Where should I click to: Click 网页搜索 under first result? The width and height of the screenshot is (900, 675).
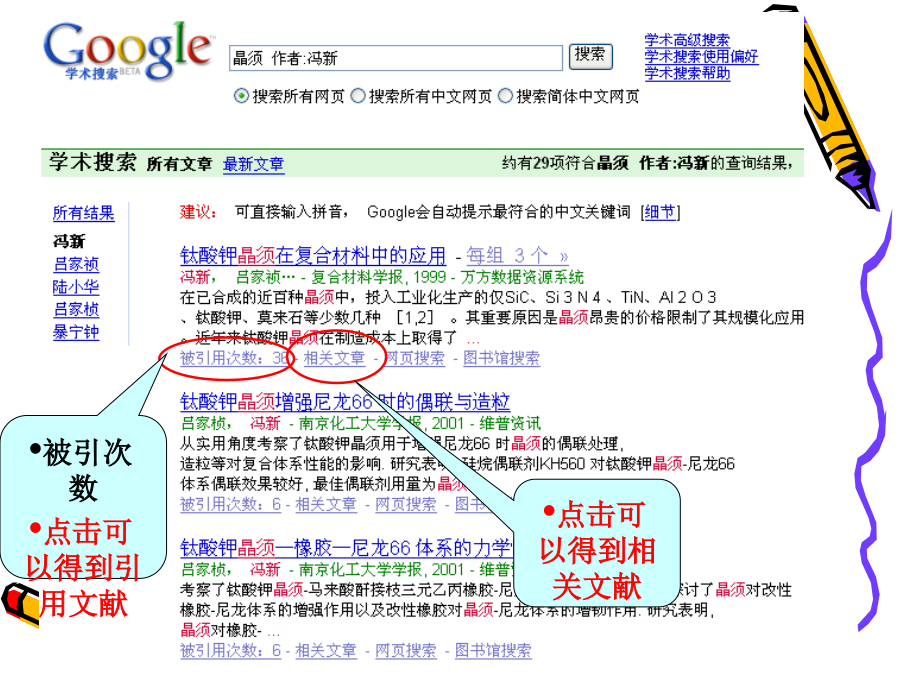tap(414, 358)
